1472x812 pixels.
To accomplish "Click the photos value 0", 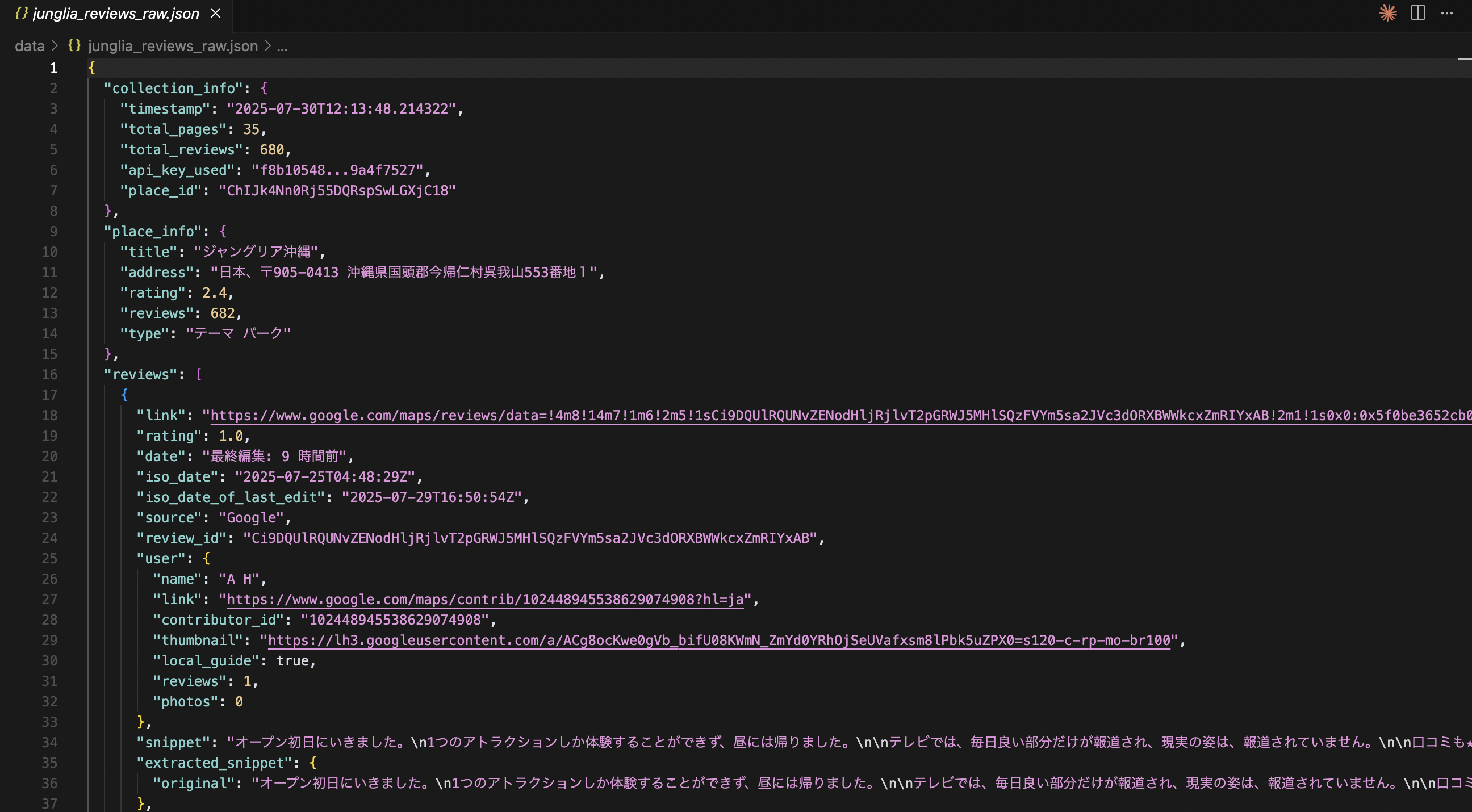I will pyautogui.click(x=239, y=702).
